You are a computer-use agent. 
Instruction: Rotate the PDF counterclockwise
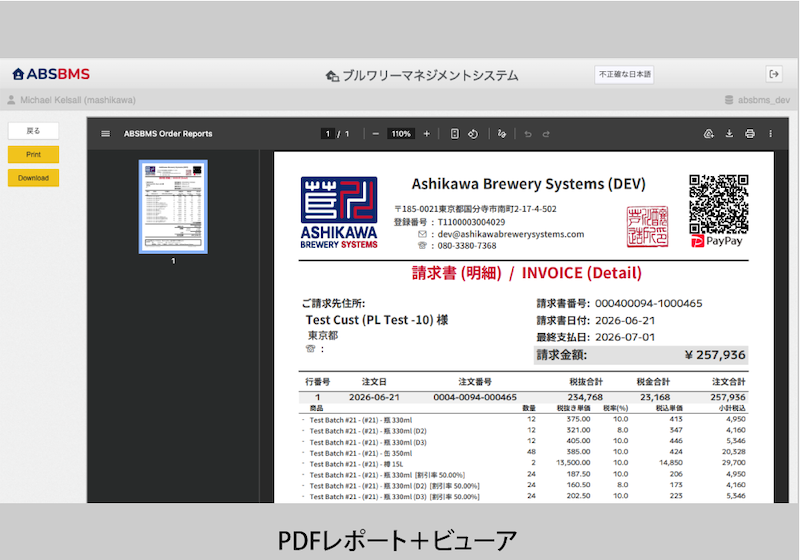tap(473, 134)
